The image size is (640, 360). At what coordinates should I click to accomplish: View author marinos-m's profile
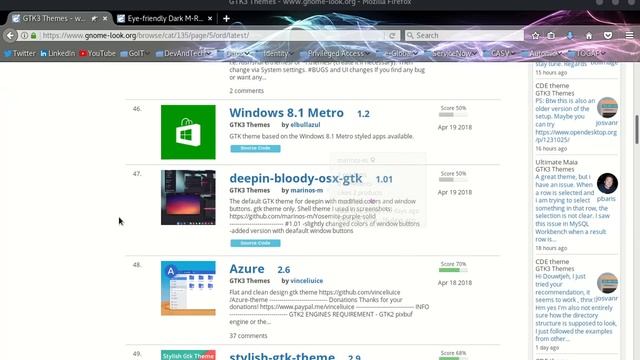(307, 190)
